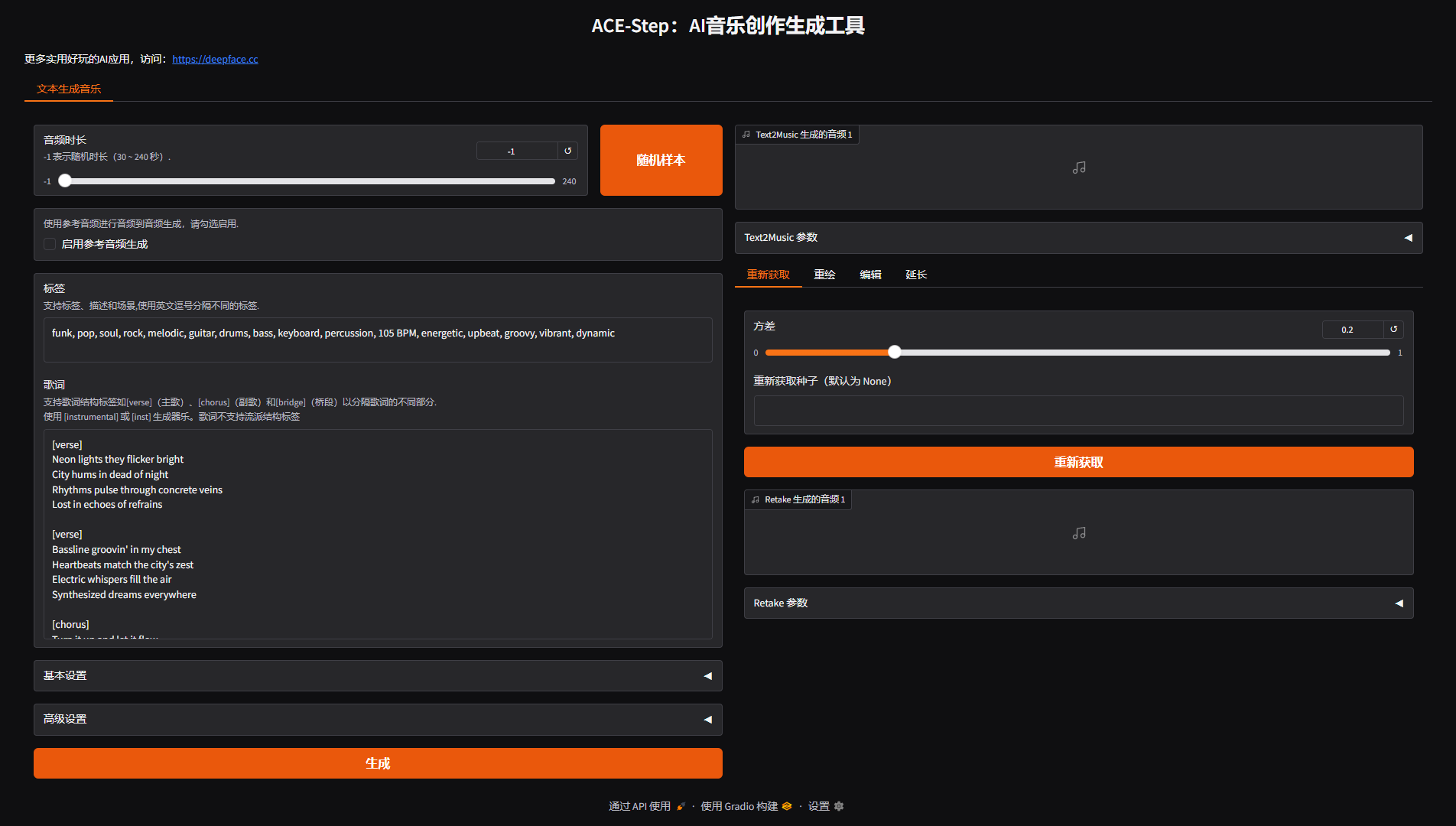Enable the reference audio generation checkbox

click(50, 244)
